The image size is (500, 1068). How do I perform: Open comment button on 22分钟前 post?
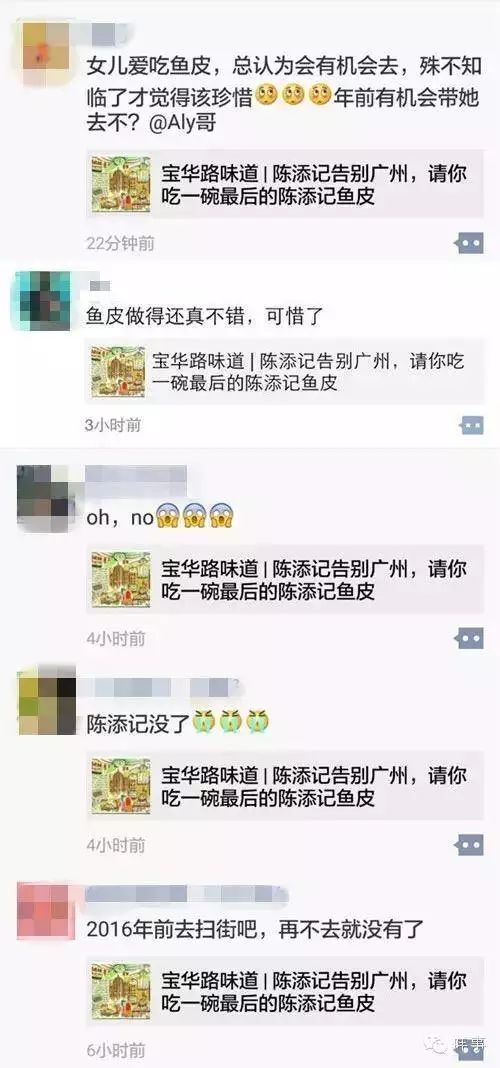coord(470,242)
